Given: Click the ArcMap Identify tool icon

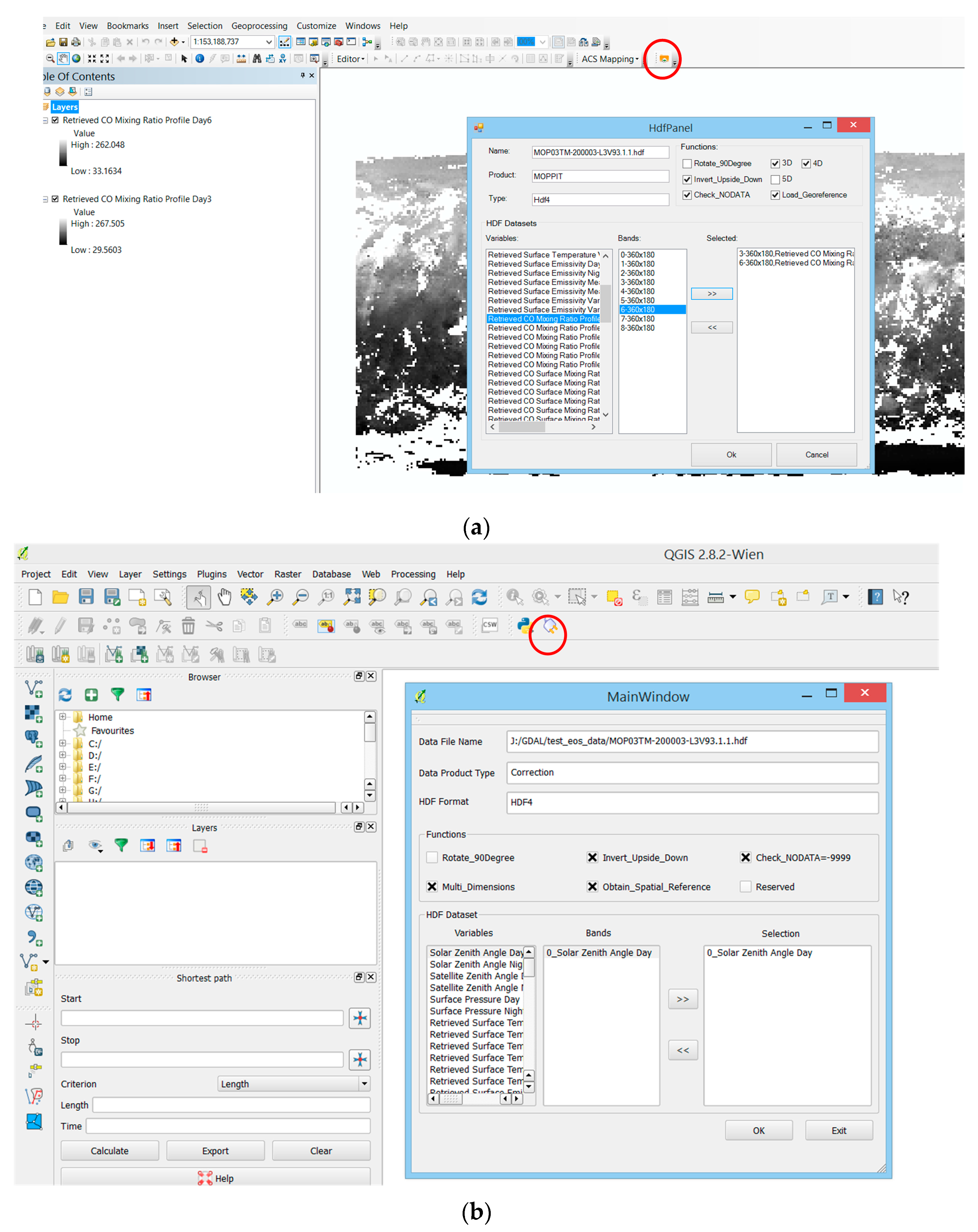Looking at the screenshot, I should [x=199, y=58].
